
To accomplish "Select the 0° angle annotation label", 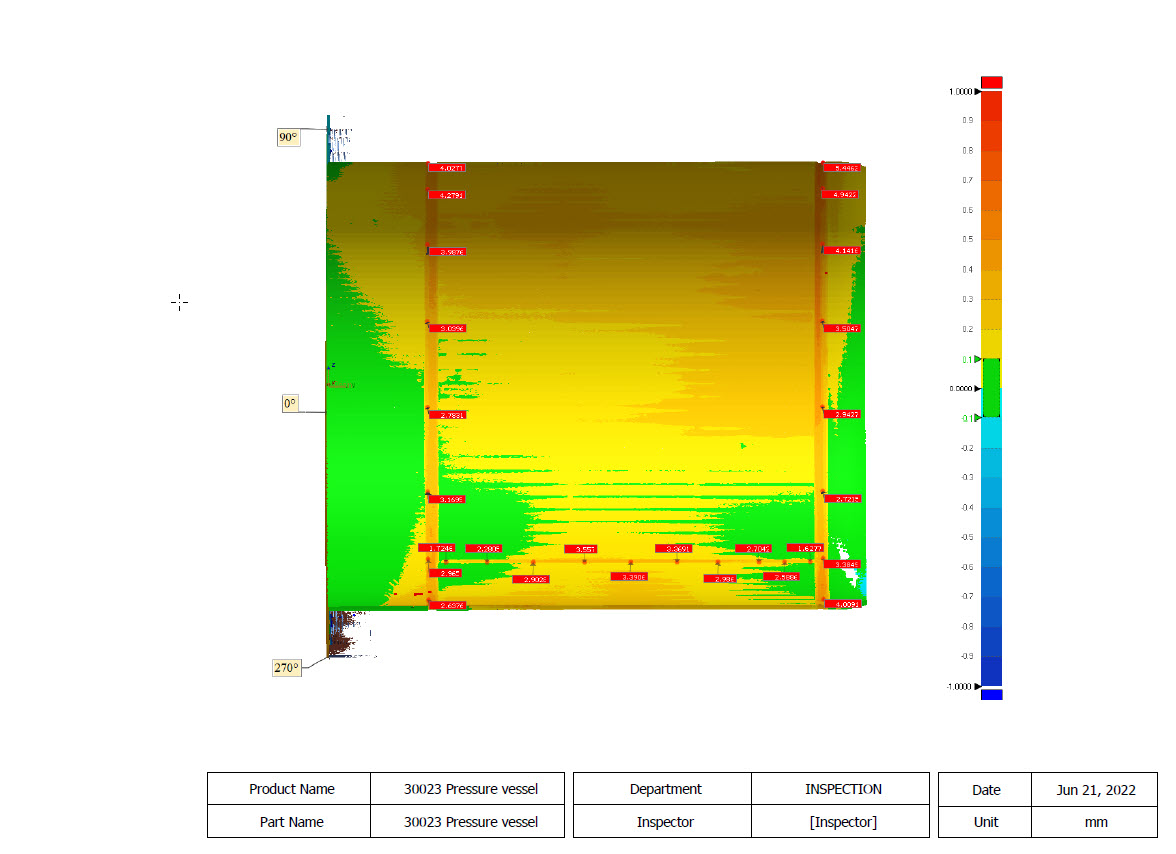I will click(290, 403).
